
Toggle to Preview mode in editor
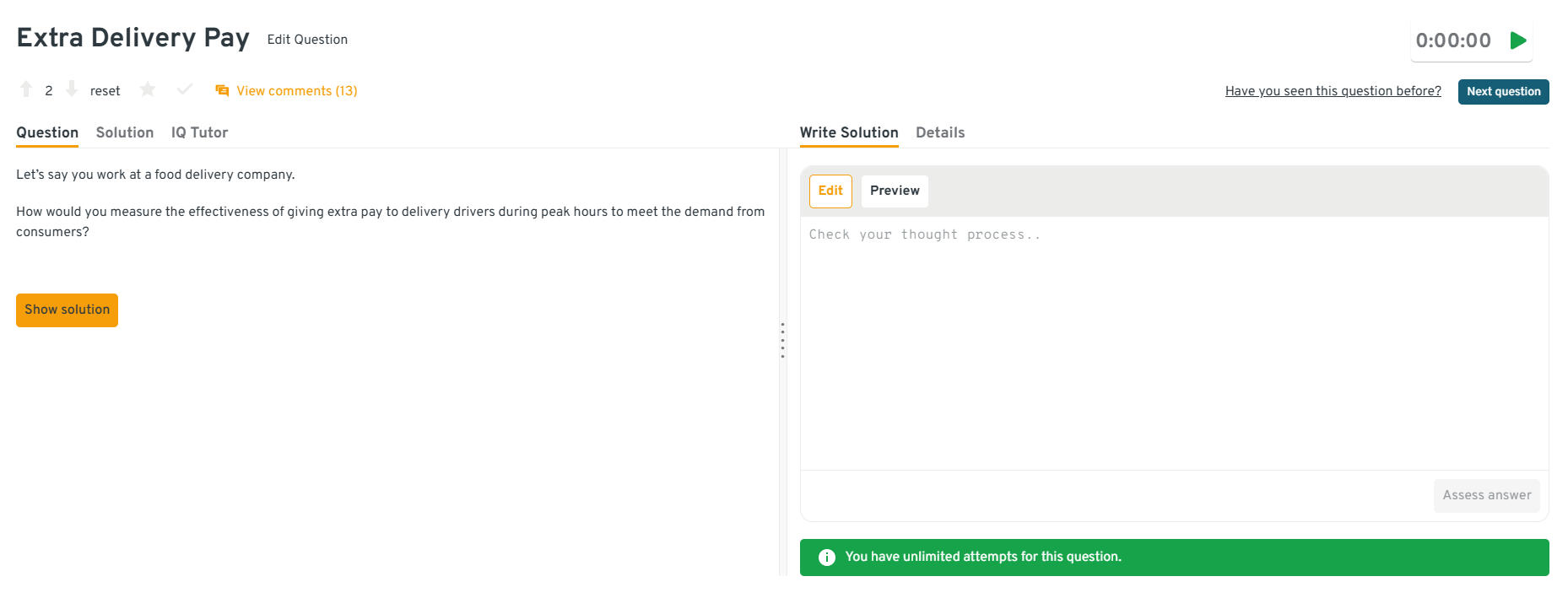(895, 191)
